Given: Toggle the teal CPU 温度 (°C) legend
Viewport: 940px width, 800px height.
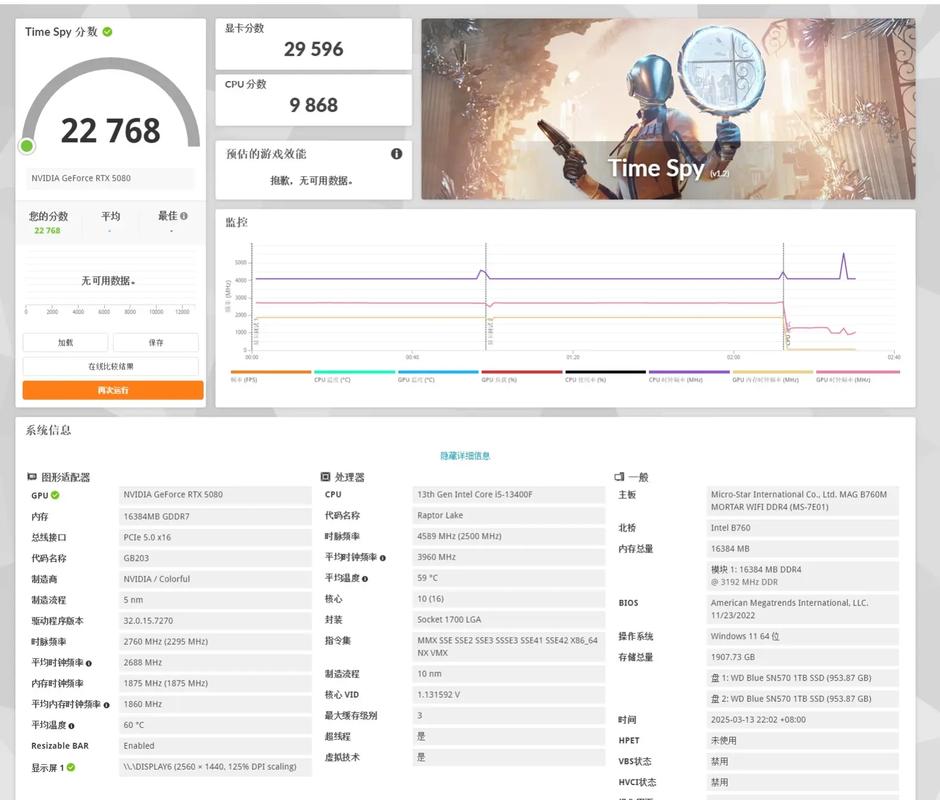Looking at the screenshot, I should click(x=354, y=376).
